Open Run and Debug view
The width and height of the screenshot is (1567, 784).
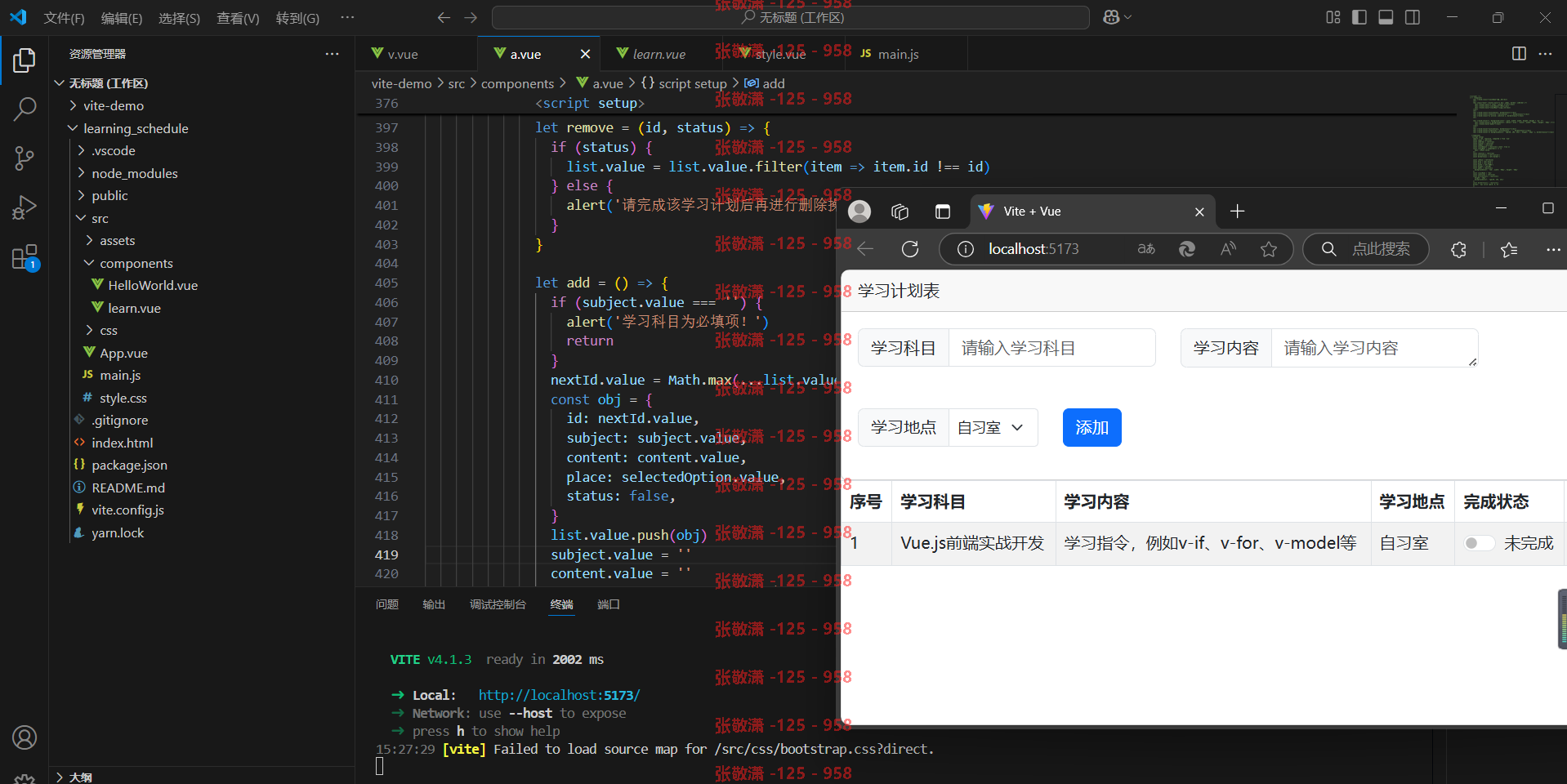(25, 207)
